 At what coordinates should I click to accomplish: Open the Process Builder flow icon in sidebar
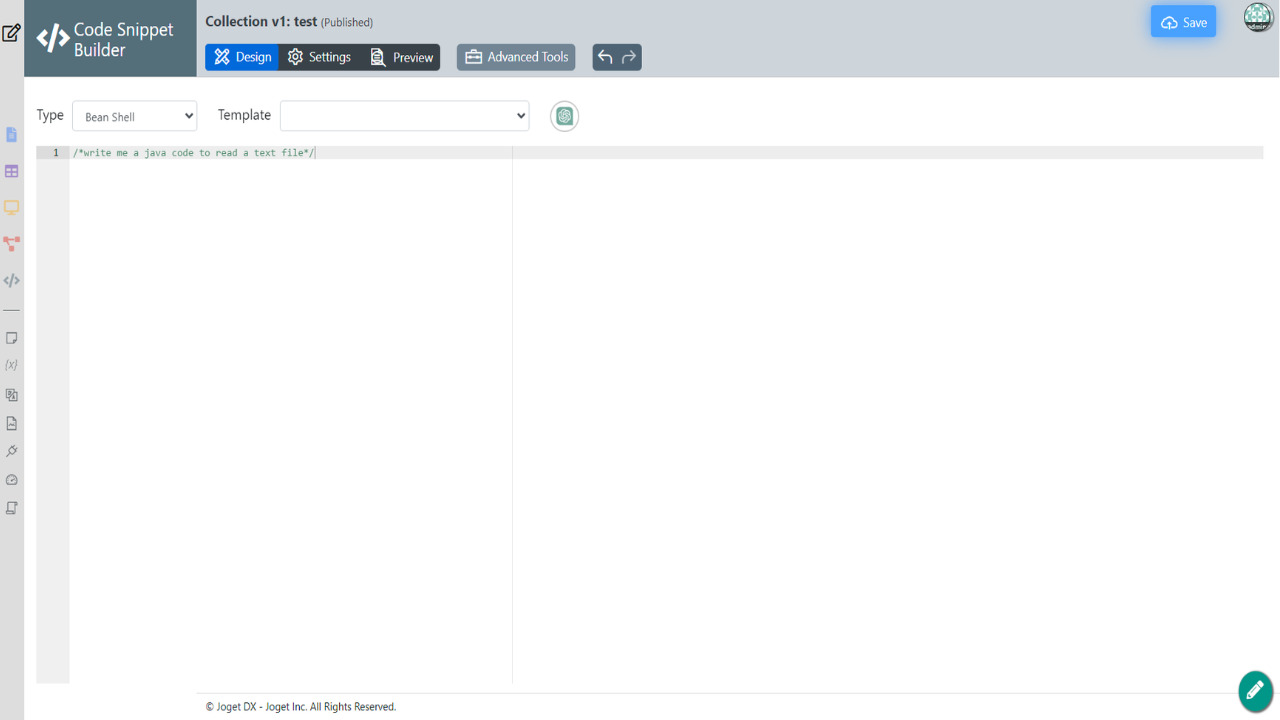point(12,244)
